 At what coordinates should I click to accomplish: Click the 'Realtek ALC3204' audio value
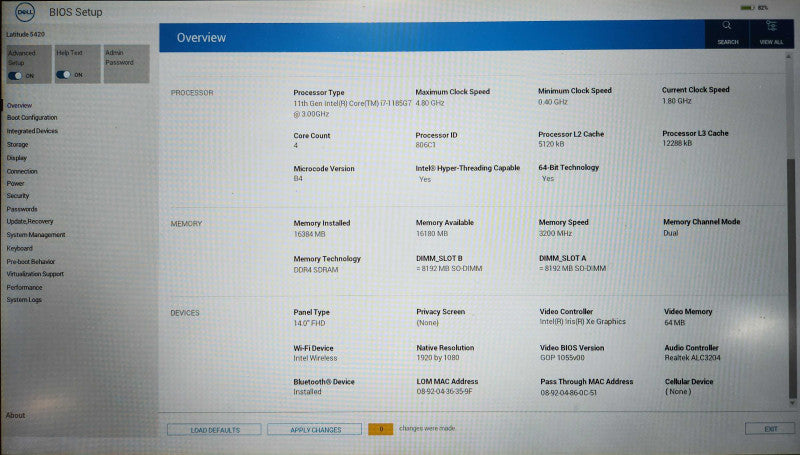click(692, 358)
